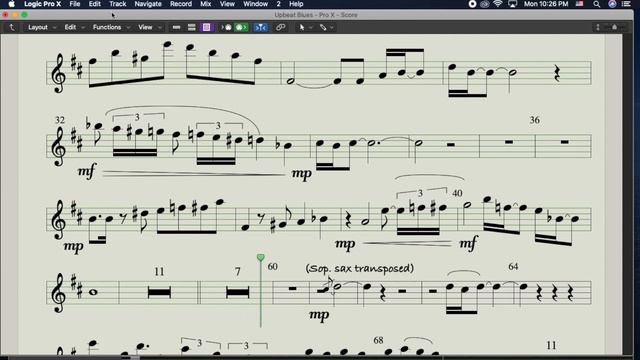Open the AirPlay display menu

[x=512, y=4]
